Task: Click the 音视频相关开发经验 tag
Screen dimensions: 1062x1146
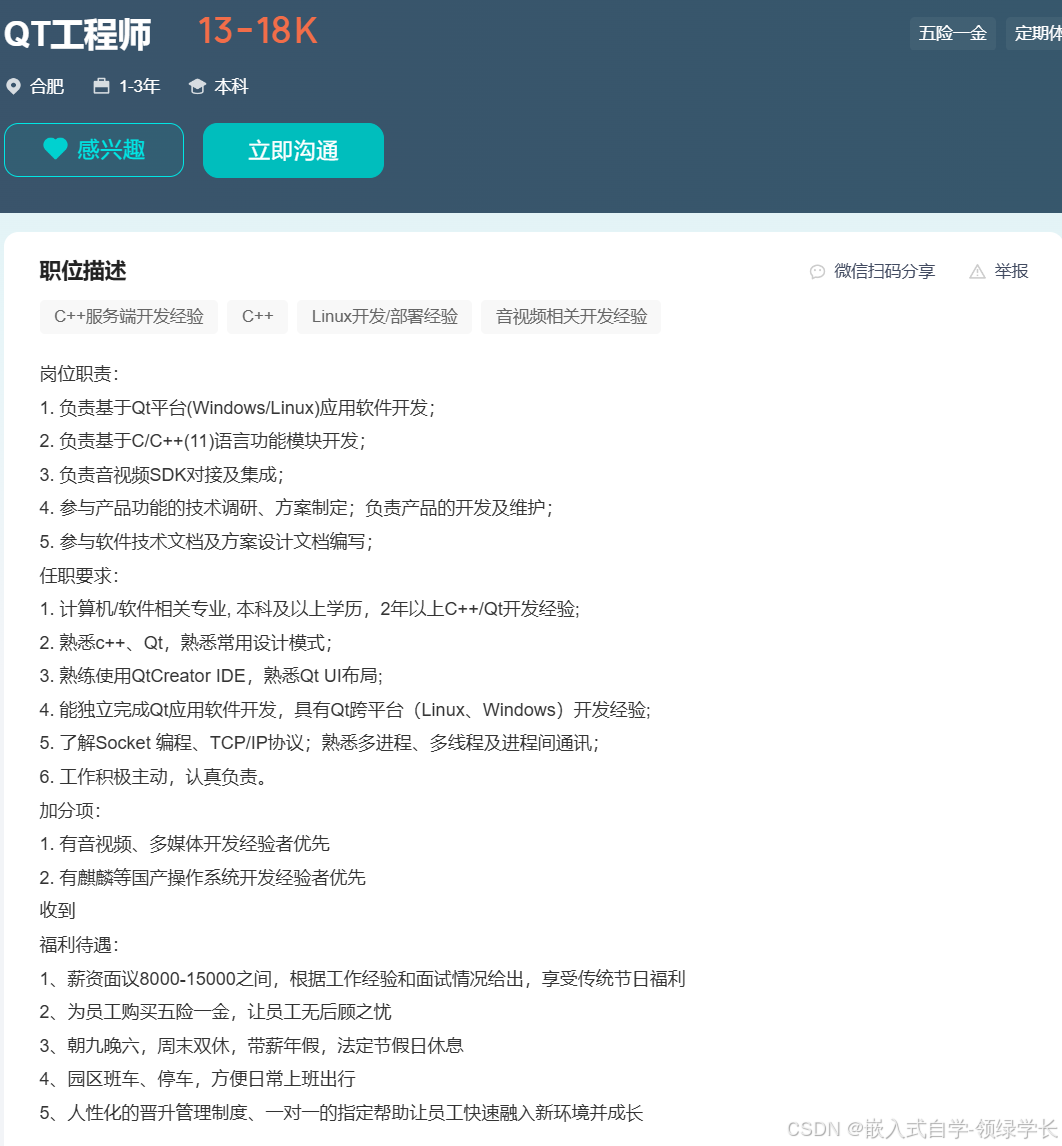Action: pos(571,316)
